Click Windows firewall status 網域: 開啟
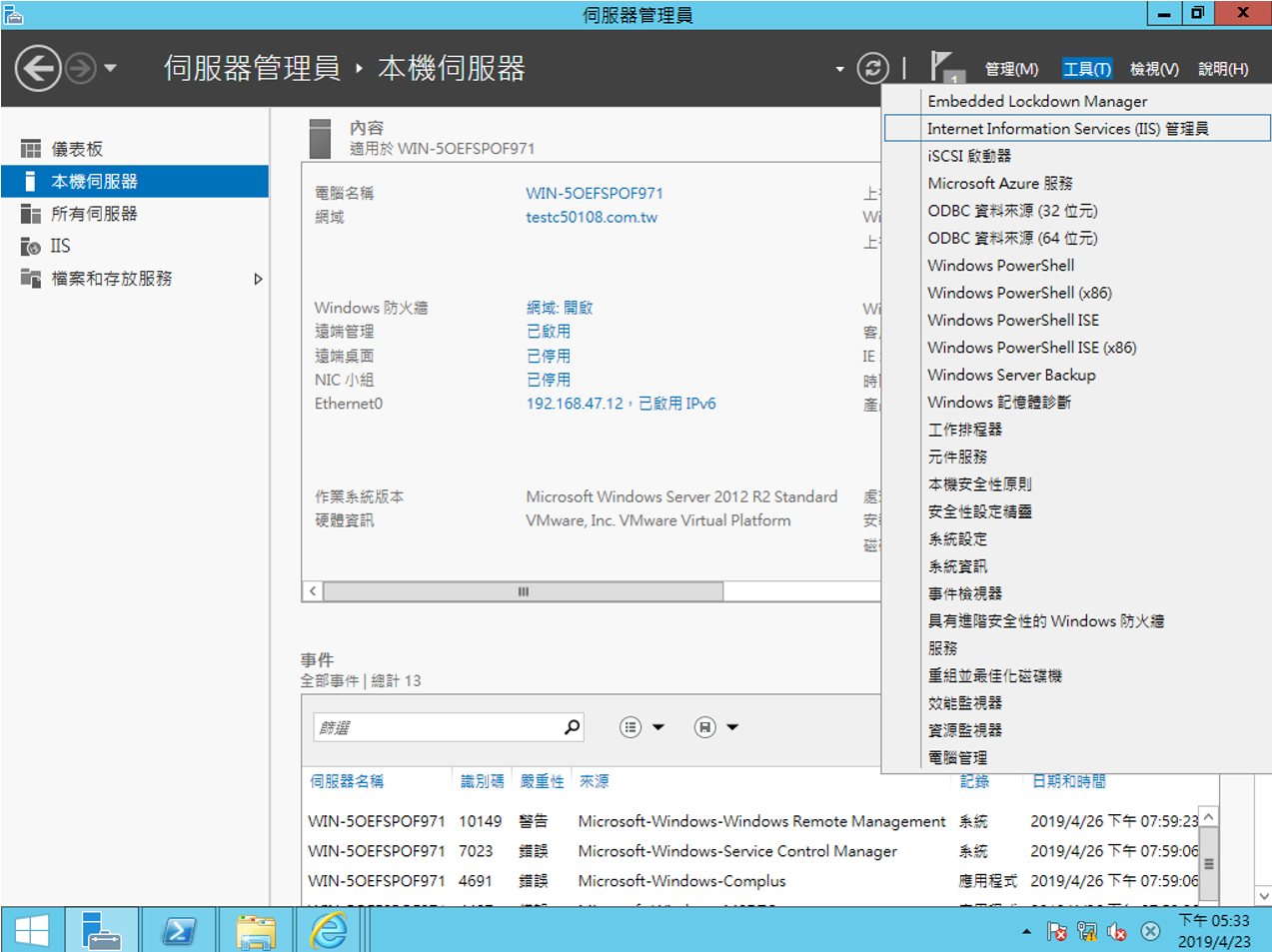The height and width of the screenshot is (952, 1272). (560, 308)
